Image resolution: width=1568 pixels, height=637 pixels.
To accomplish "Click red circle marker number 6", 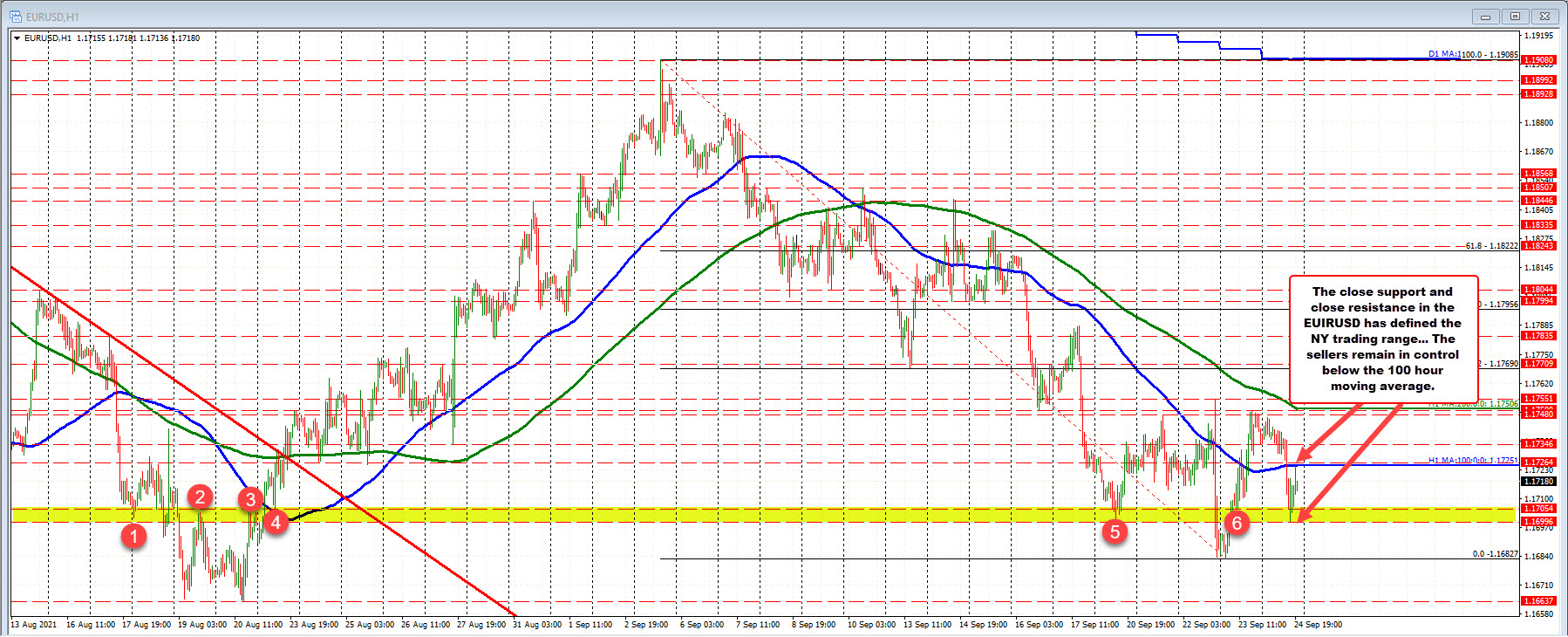I will (x=1236, y=523).
